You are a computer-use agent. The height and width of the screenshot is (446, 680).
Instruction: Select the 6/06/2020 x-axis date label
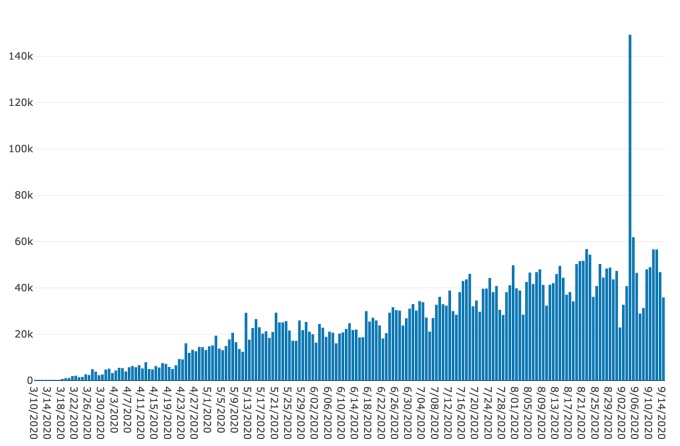coord(328,413)
